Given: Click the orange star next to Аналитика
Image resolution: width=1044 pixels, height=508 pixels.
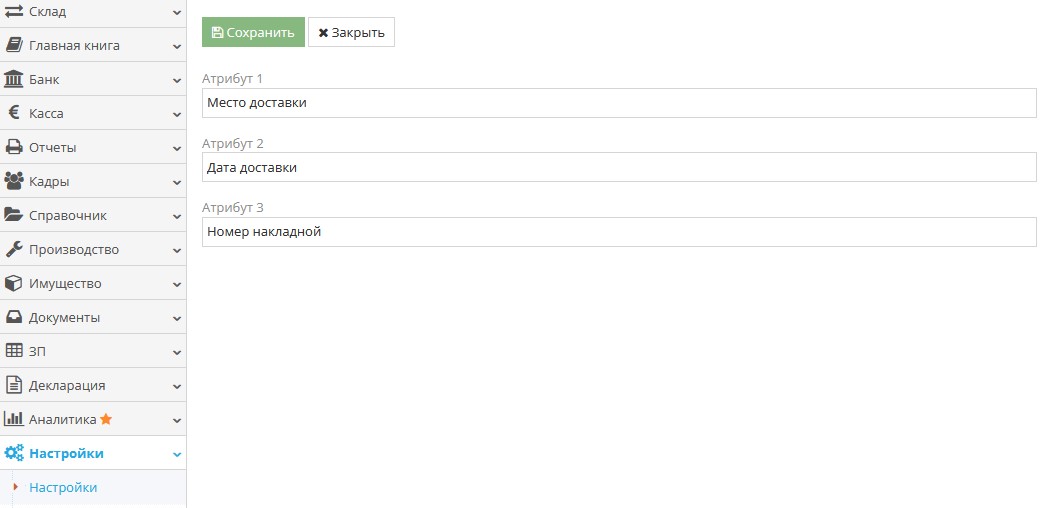Looking at the screenshot, I should (106, 419).
